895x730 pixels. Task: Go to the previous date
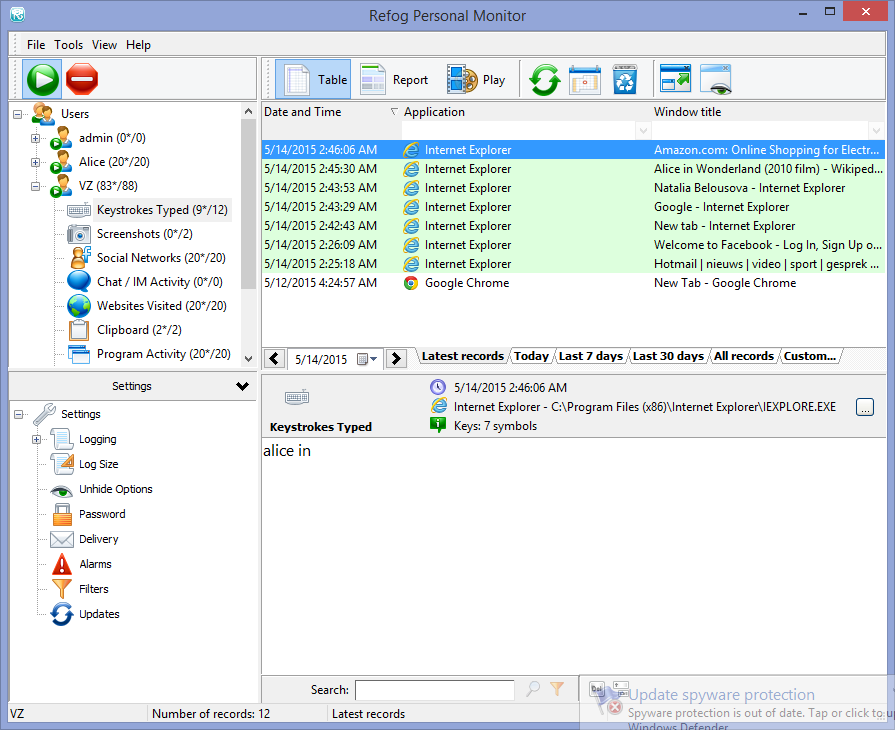(x=275, y=358)
